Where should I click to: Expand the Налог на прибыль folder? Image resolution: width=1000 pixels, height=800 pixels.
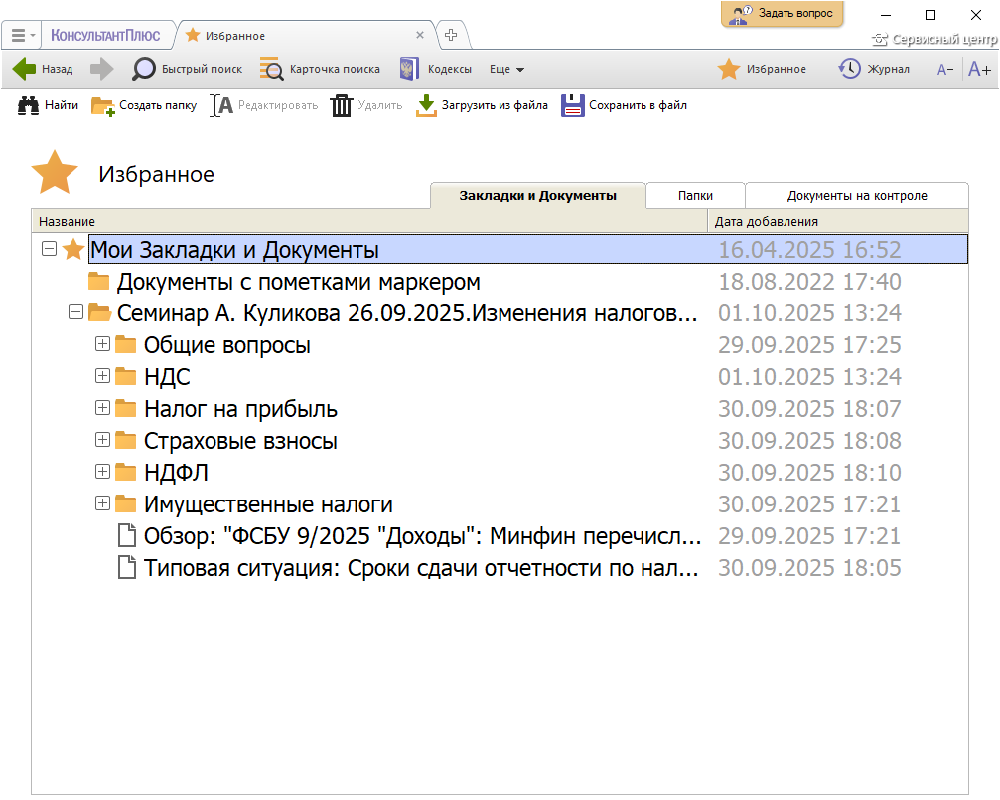click(x=102, y=408)
